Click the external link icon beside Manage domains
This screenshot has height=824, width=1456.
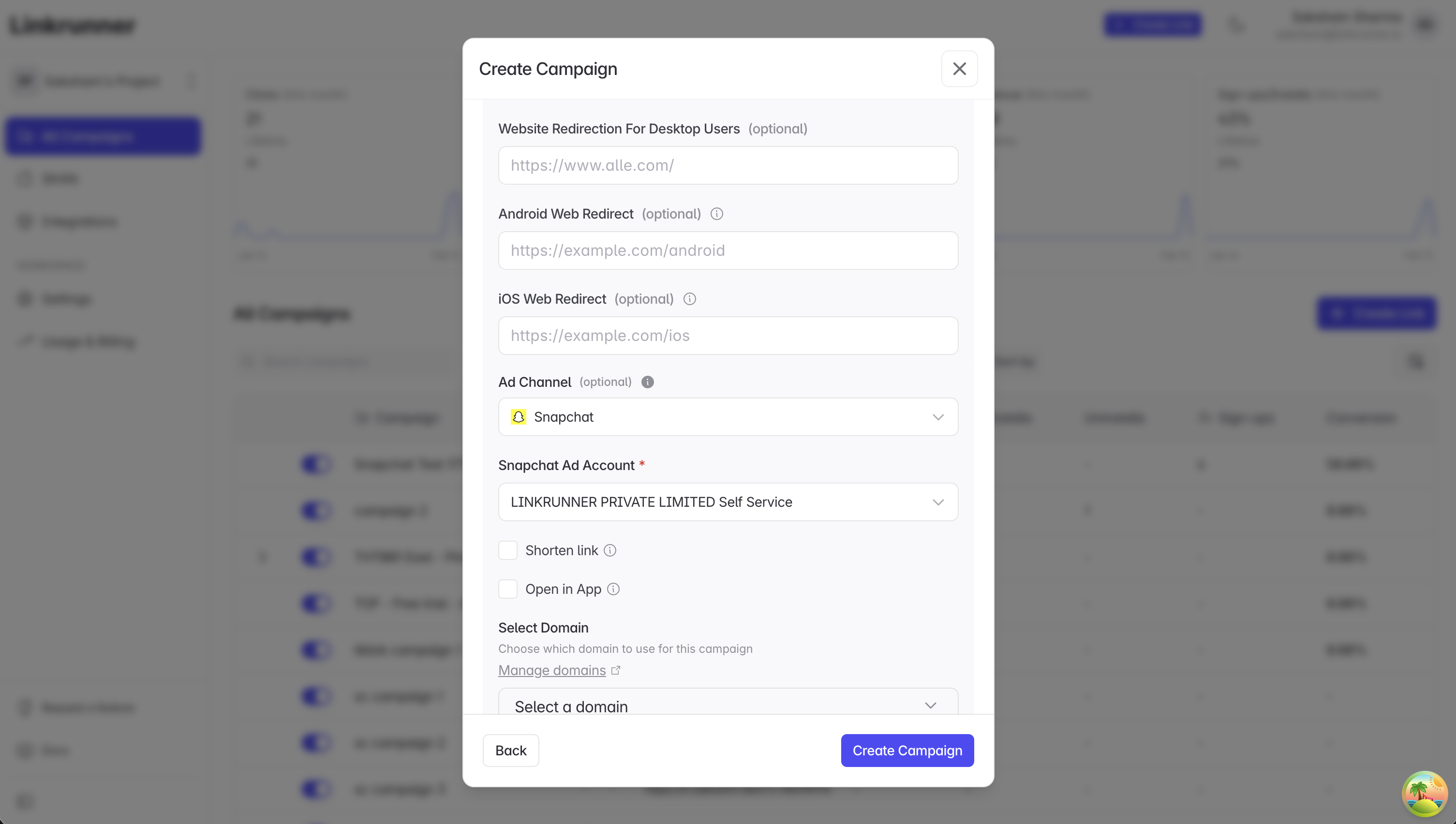click(616, 670)
